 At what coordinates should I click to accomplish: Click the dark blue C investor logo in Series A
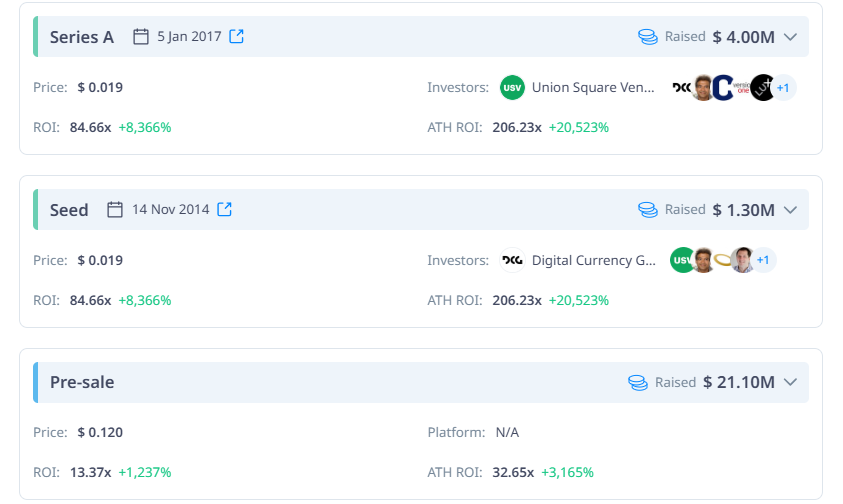coord(722,88)
